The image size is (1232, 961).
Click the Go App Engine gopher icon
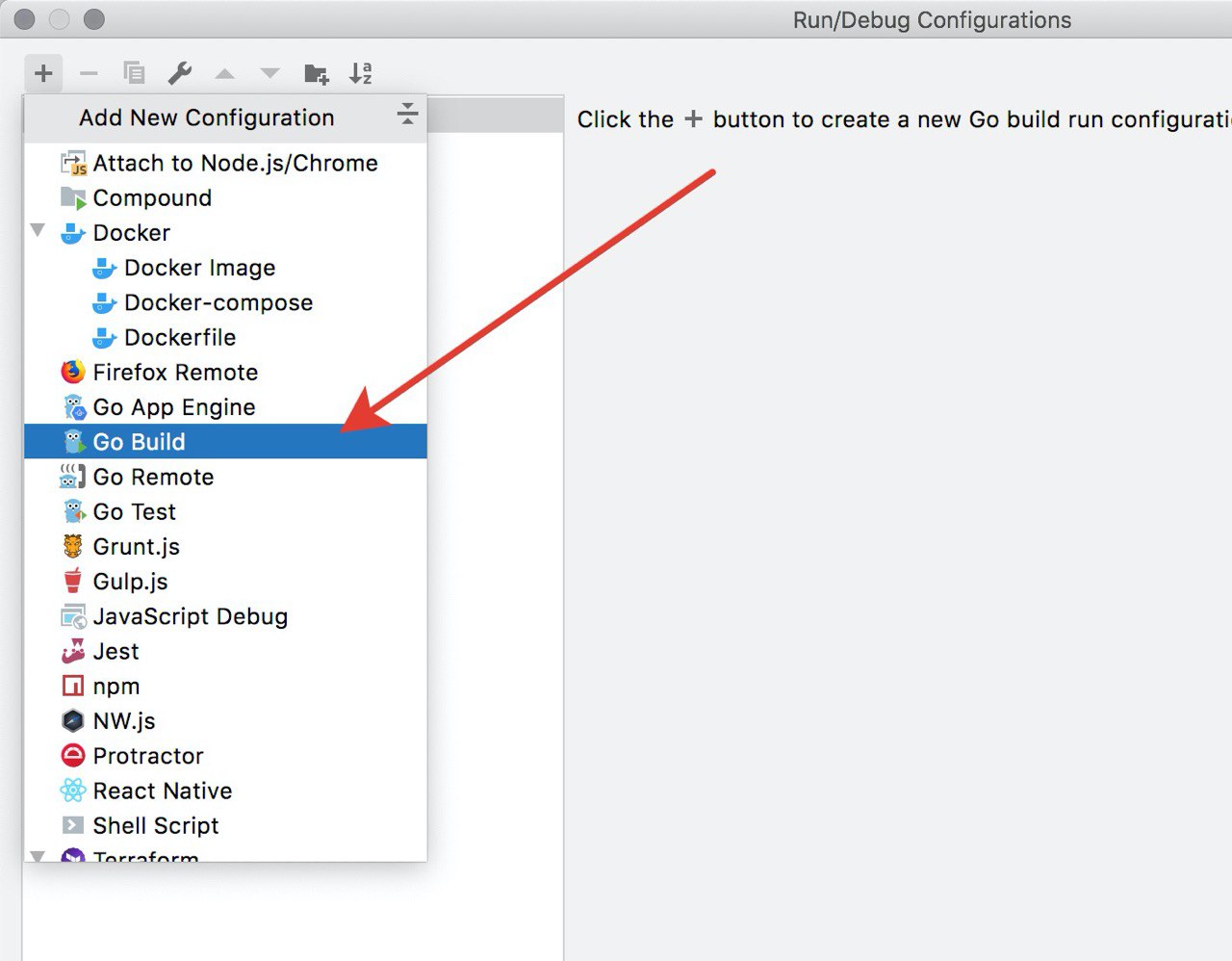pyautogui.click(x=73, y=406)
